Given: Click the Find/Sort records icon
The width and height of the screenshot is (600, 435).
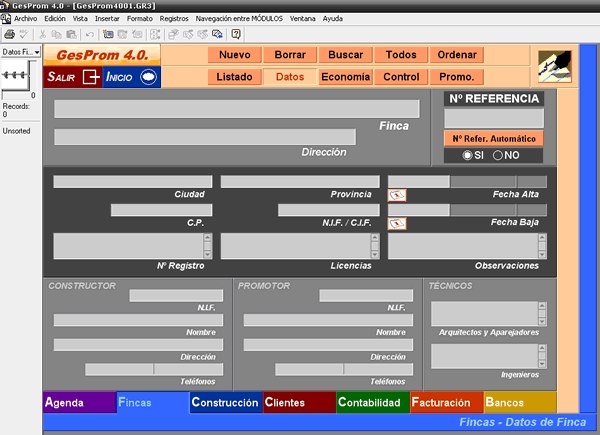Looking at the screenshot, I should [155, 34].
